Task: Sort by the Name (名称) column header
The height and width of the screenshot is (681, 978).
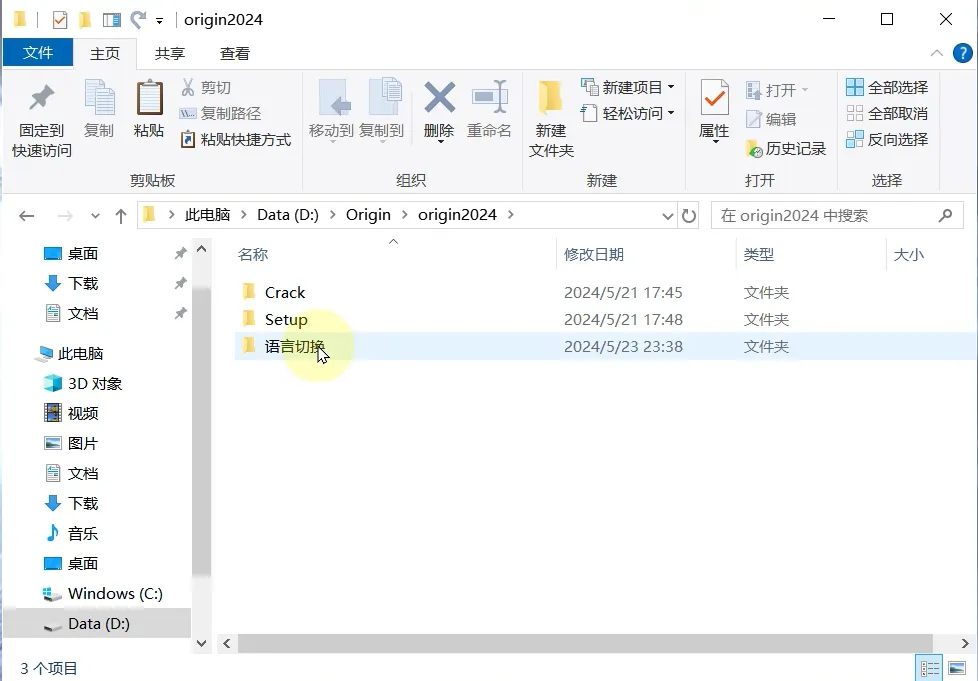Action: [253, 254]
